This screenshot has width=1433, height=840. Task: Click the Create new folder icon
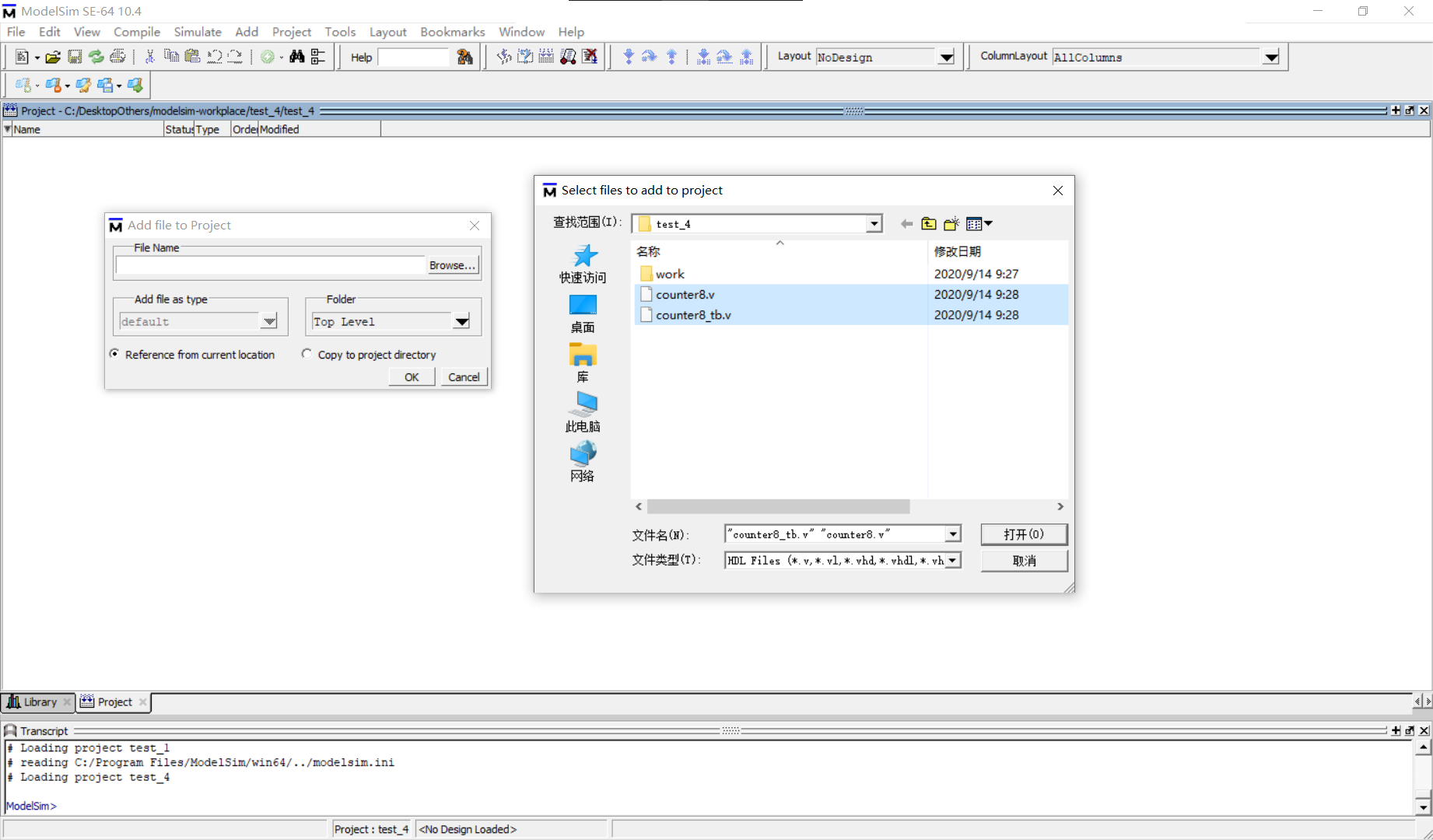951,224
